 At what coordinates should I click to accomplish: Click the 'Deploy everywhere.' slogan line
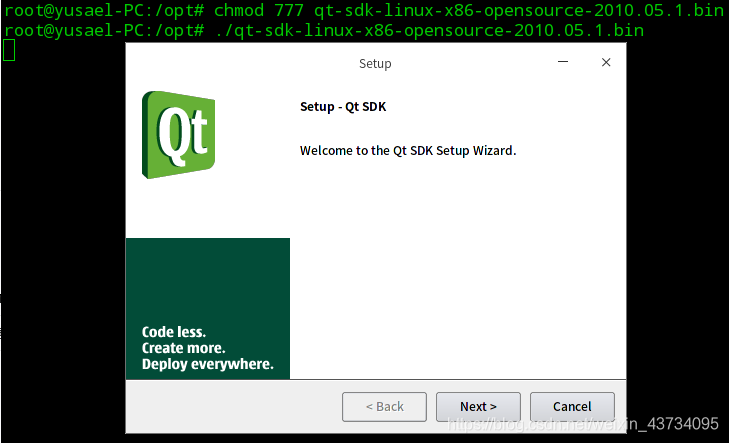pos(207,364)
